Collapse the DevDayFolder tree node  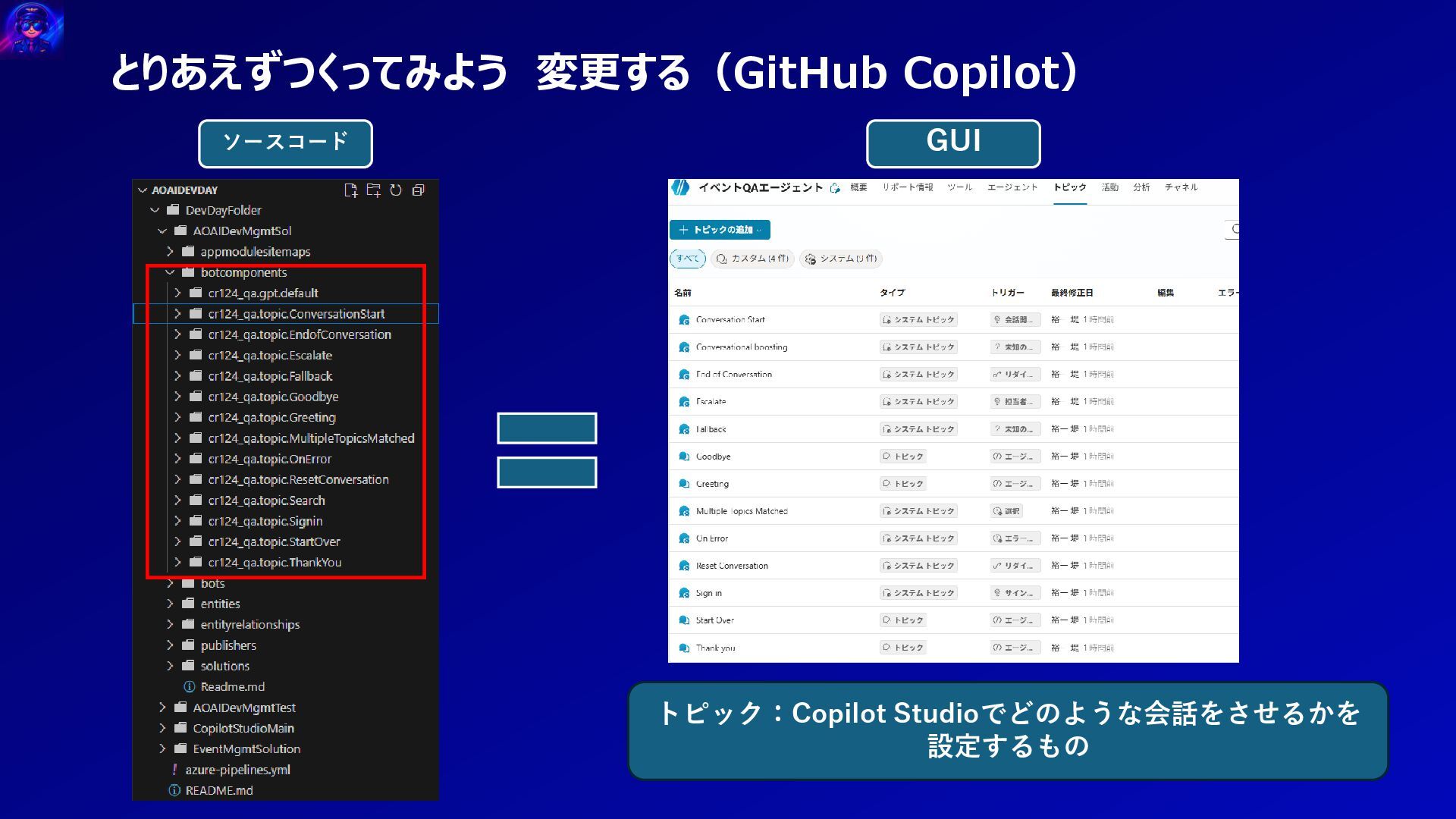click(x=155, y=210)
